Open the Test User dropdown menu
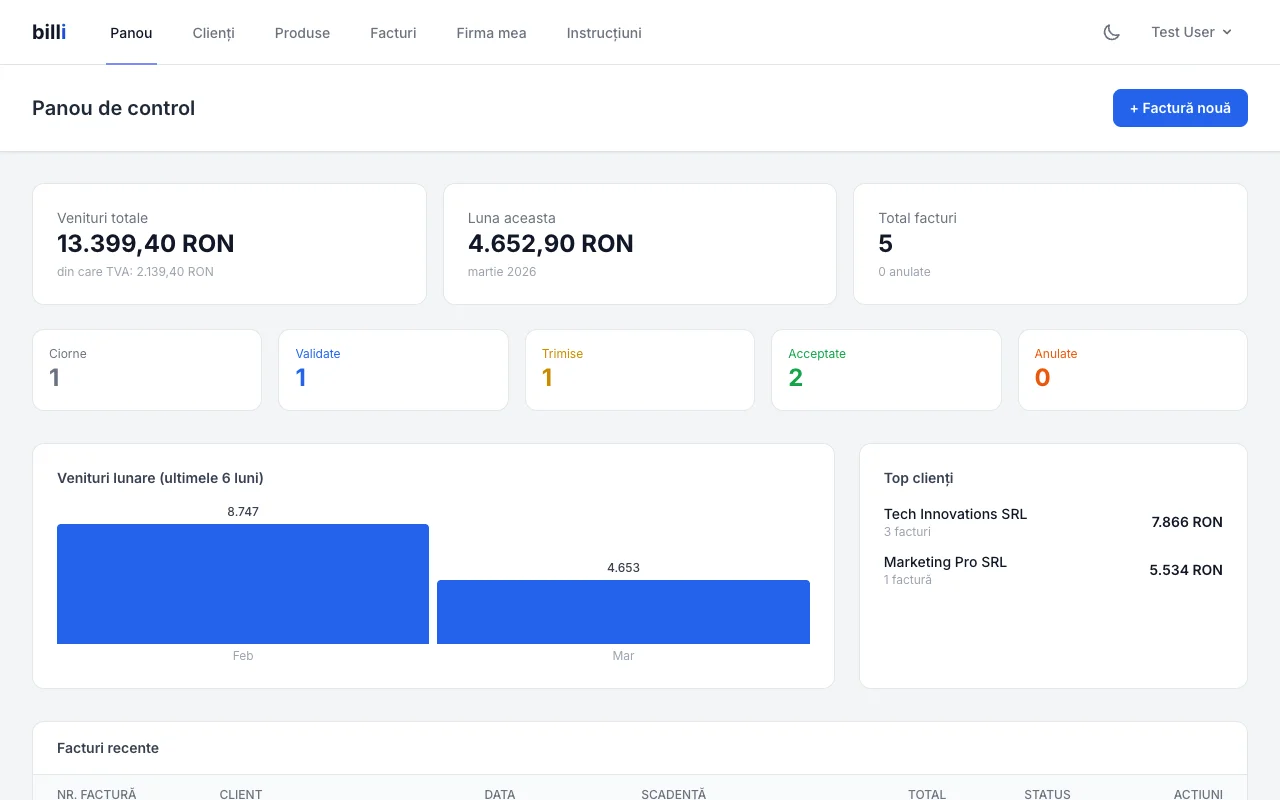Viewport: 1280px width, 800px height. [1191, 32]
